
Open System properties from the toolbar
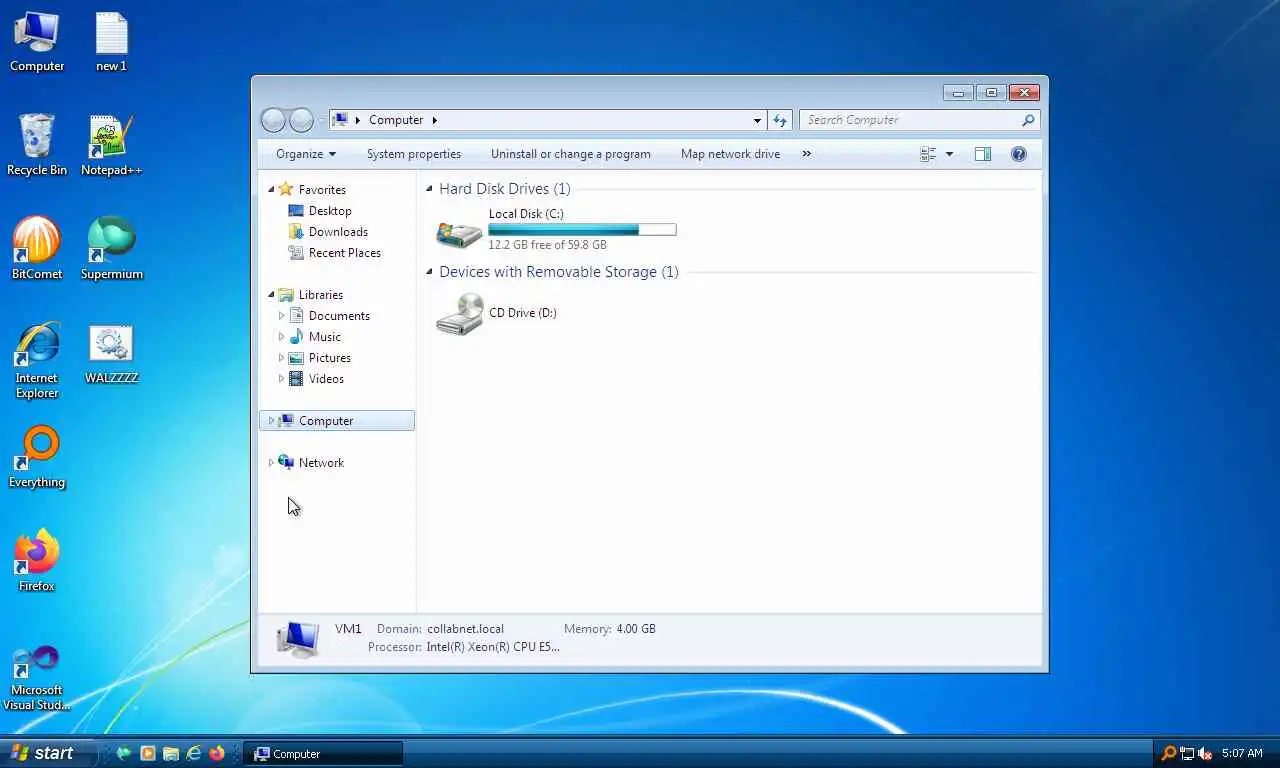(x=414, y=154)
